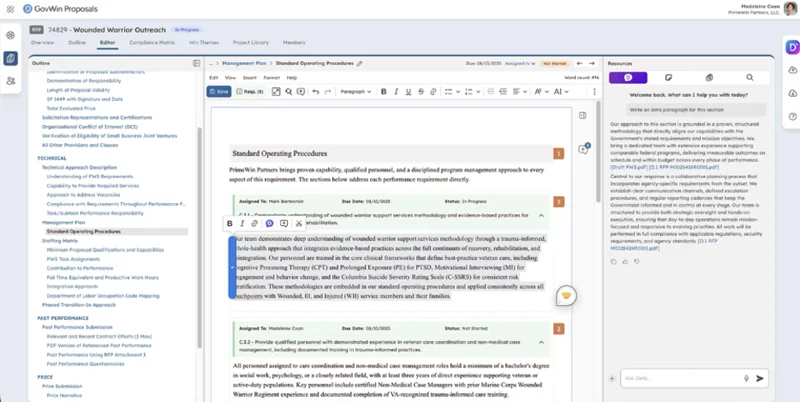Open the dashboard globe icon in left sidebar
Image resolution: width=800 pixels, height=402 pixels.
coord(10,36)
